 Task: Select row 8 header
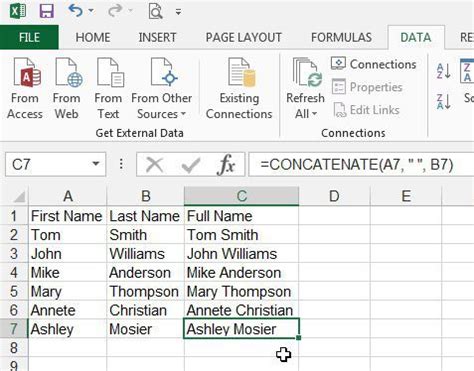(x=14, y=348)
